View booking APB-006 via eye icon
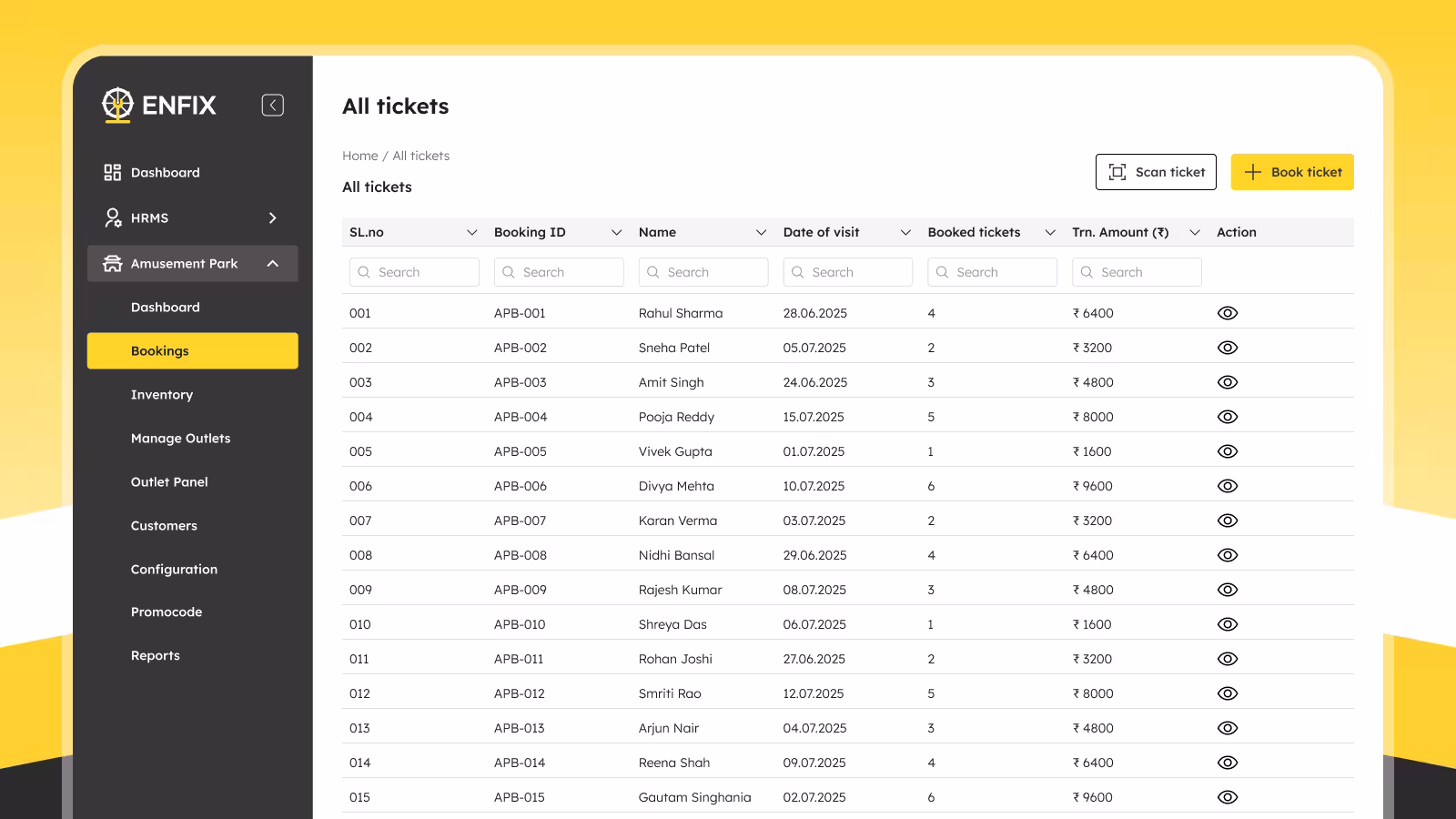Viewport: 1456px width, 819px height. click(x=1228, y=486)
